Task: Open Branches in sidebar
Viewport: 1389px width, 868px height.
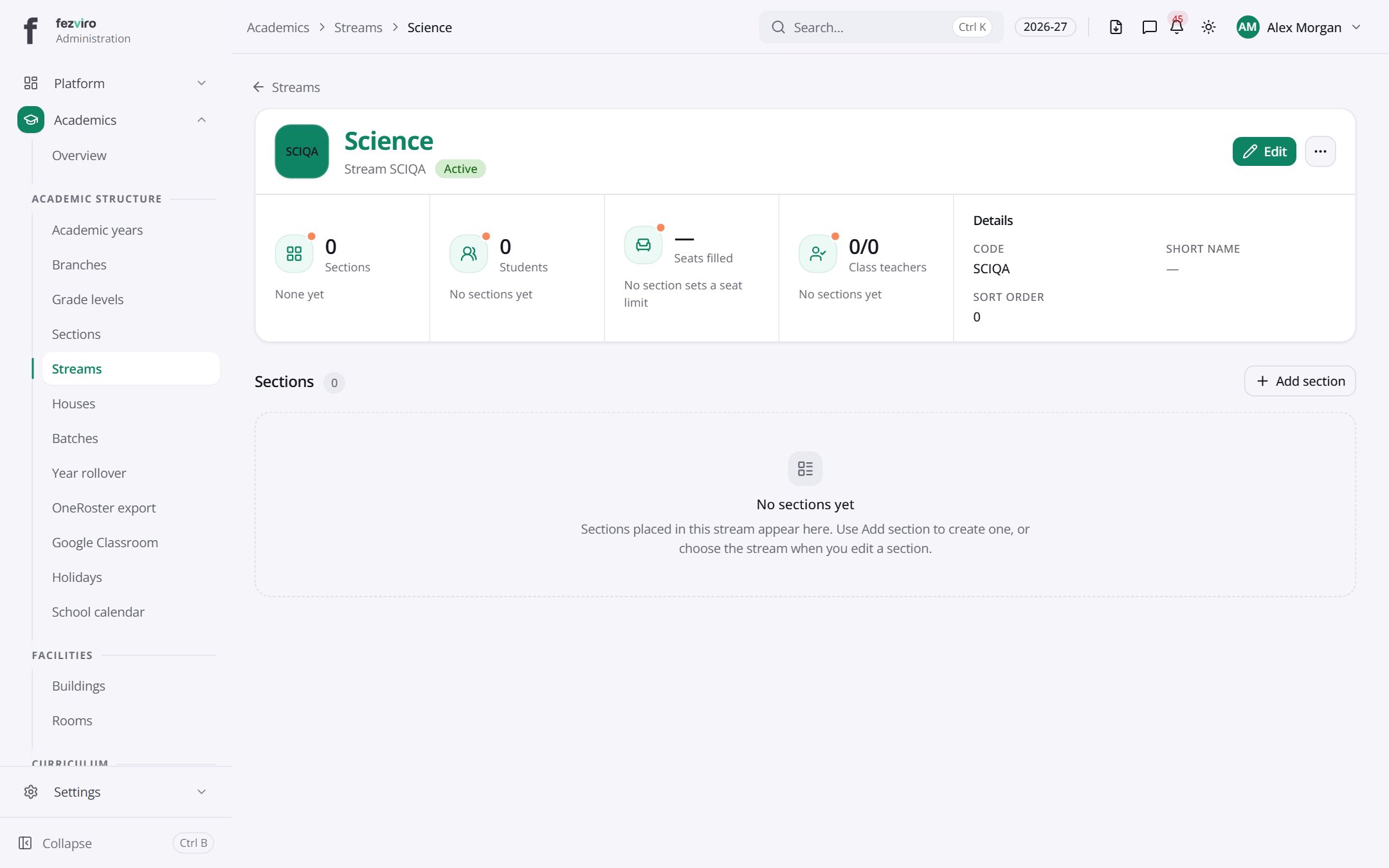Action: tap(79, 264)
